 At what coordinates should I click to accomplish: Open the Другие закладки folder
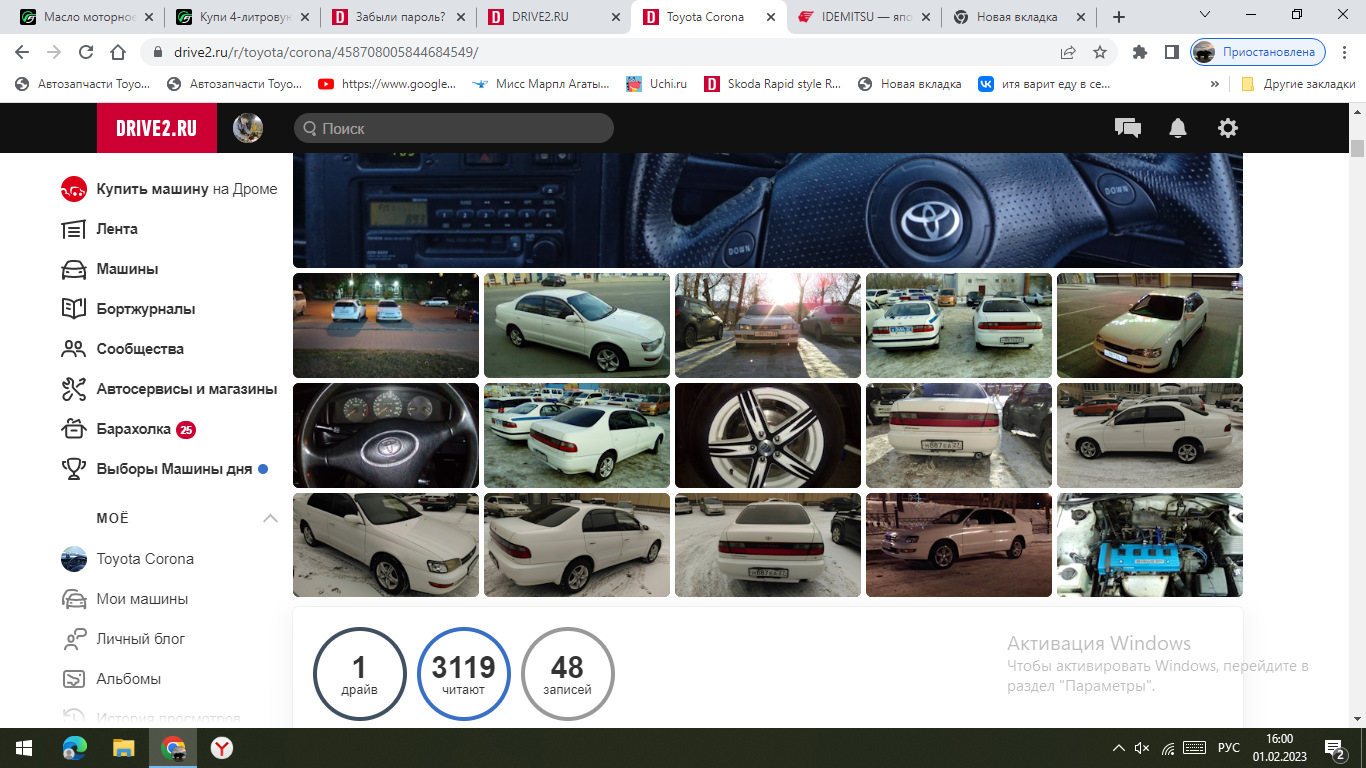click(1298, 85)
